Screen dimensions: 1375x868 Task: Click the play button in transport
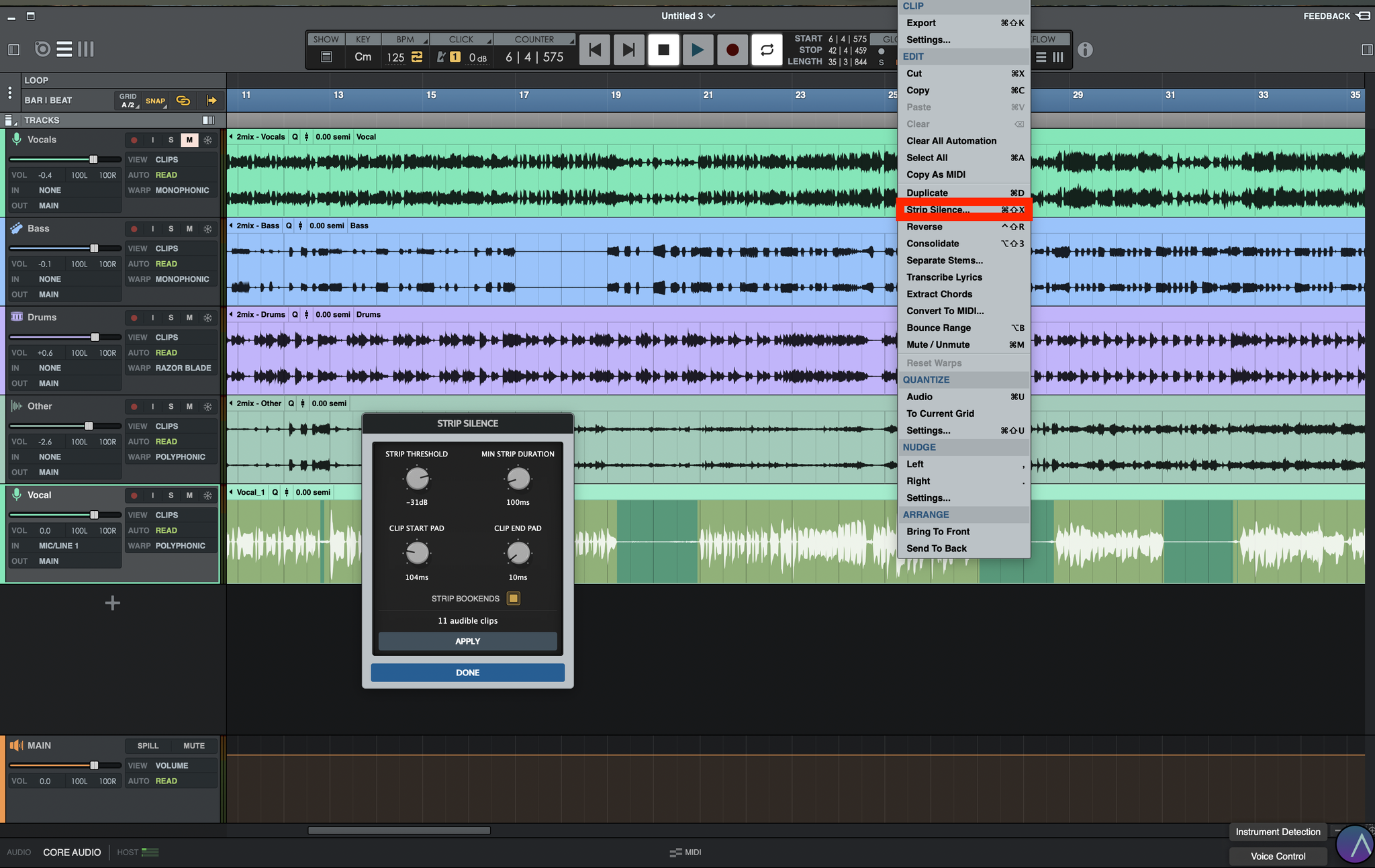click(x=698, y=50)
